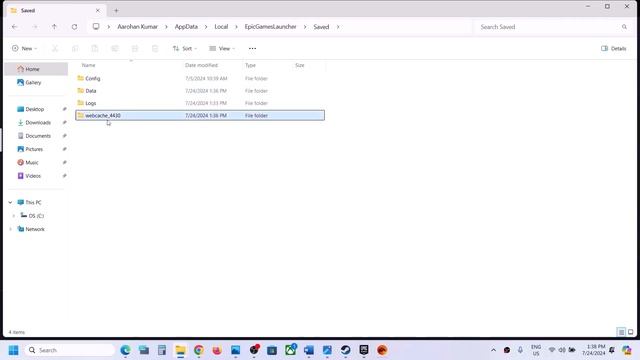Click the Paste toolbar icon
Image resolution: width=640 pixels, height=360 pixels.
coord(95,49)
